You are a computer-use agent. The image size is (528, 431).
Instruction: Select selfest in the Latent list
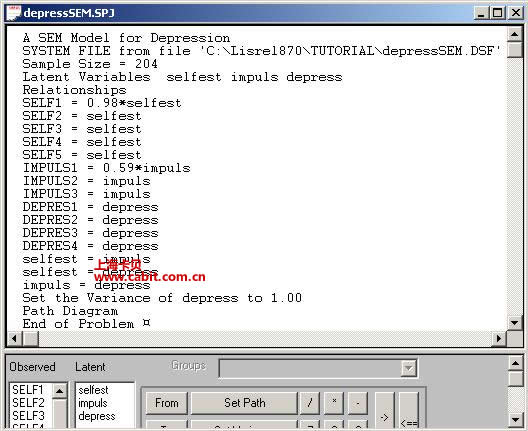tap(93, 390)
